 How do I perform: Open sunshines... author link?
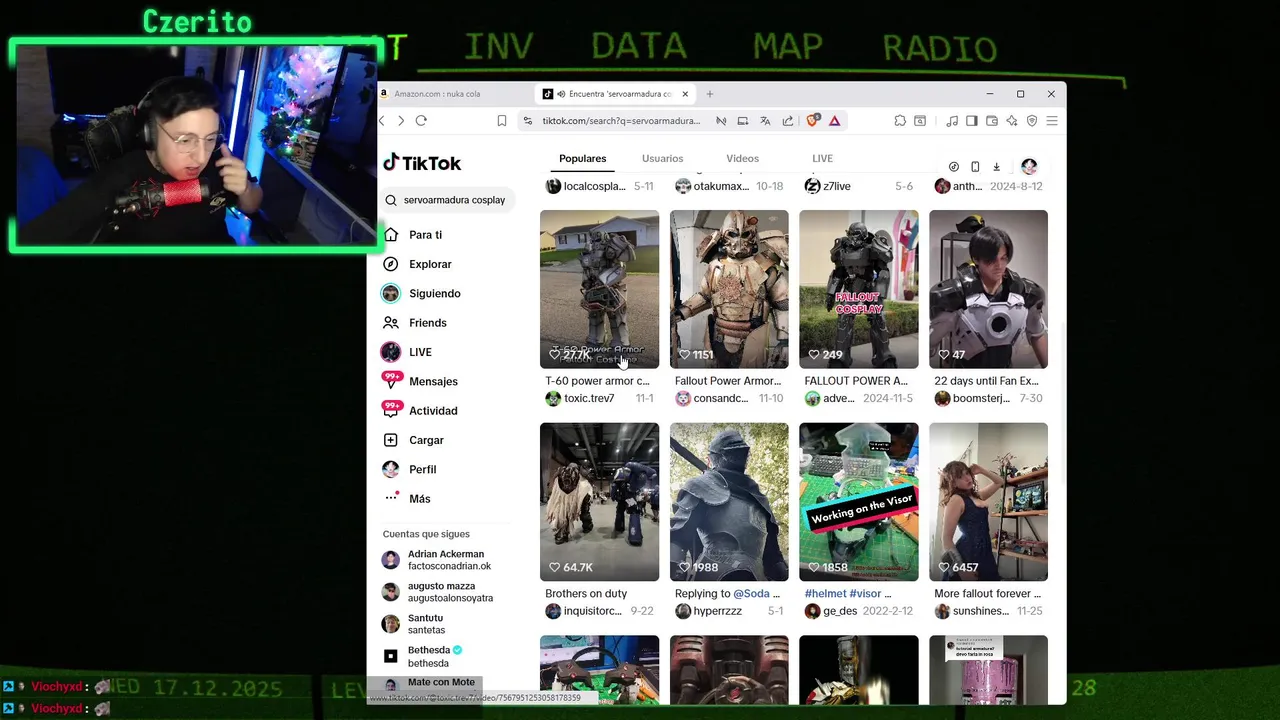pos(971,611)
